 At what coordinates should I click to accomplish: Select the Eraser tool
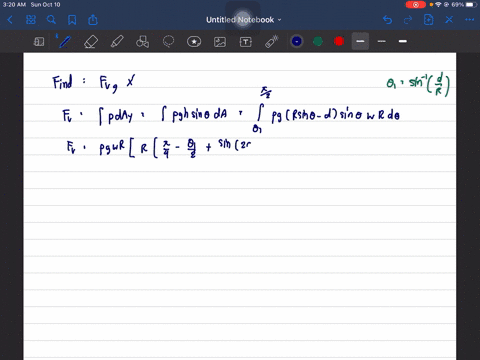point(91,42)
